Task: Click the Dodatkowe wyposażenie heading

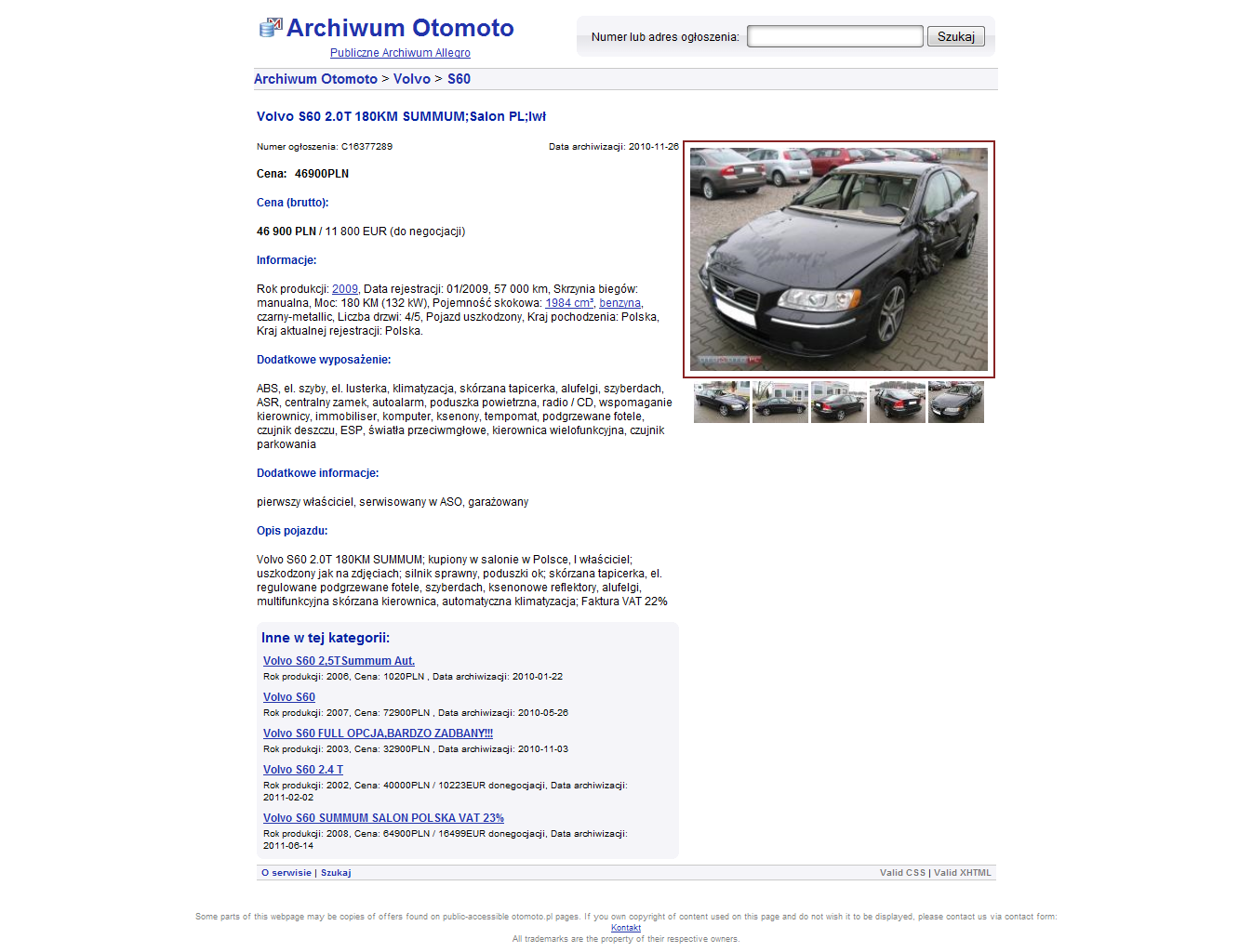Action: 324,360
